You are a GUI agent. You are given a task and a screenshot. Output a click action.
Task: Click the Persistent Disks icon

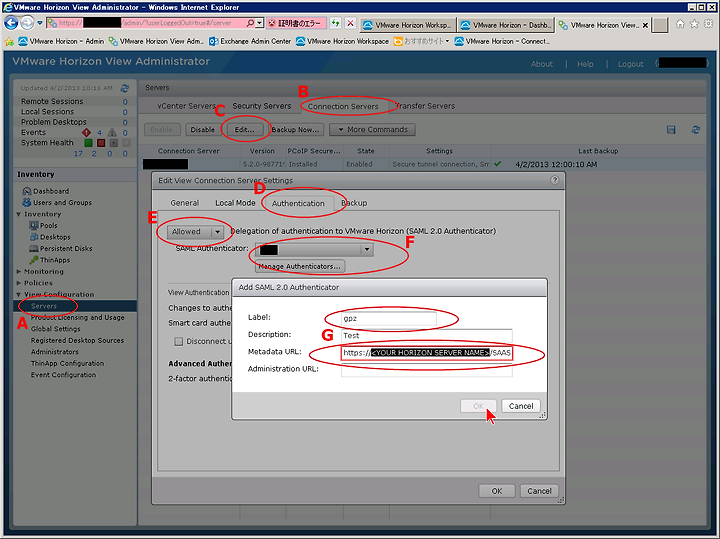(34, 248)
